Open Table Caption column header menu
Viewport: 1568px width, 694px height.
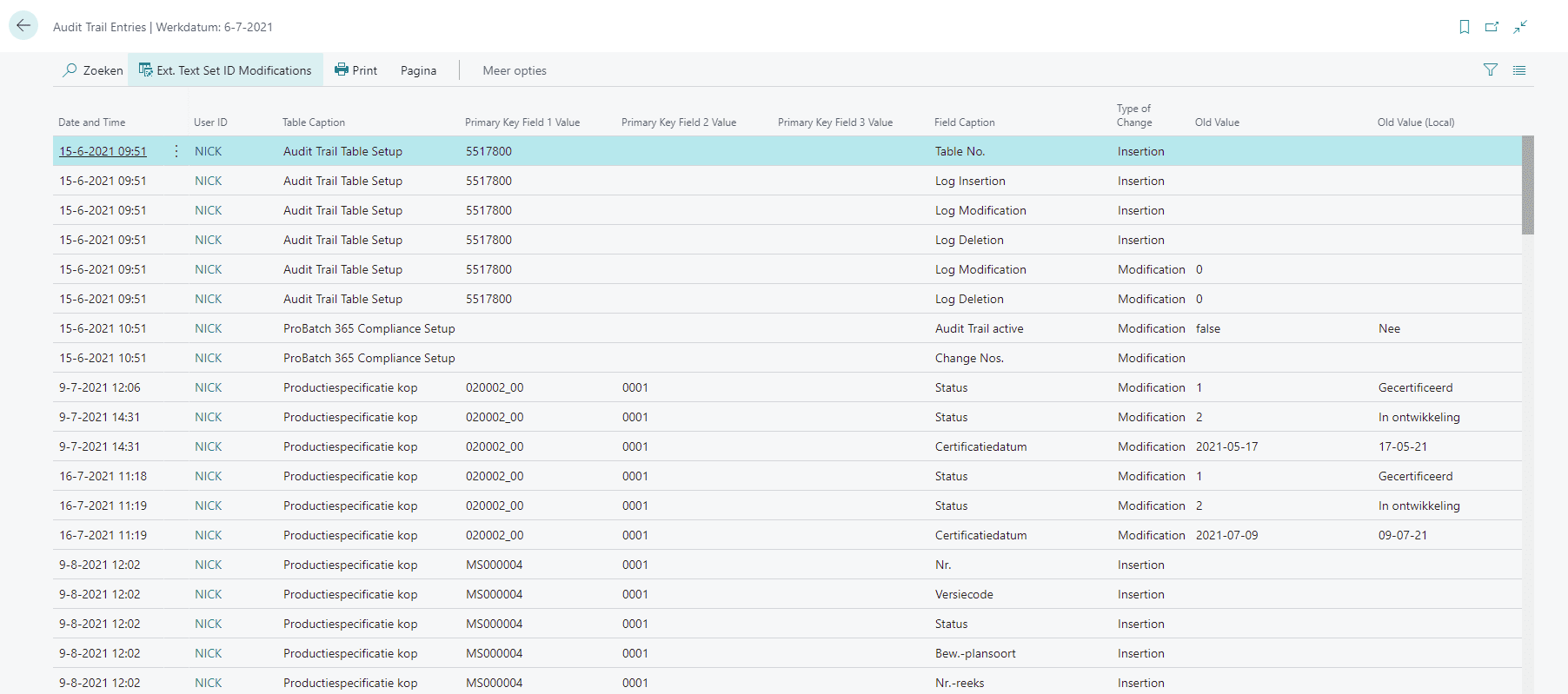313,122
